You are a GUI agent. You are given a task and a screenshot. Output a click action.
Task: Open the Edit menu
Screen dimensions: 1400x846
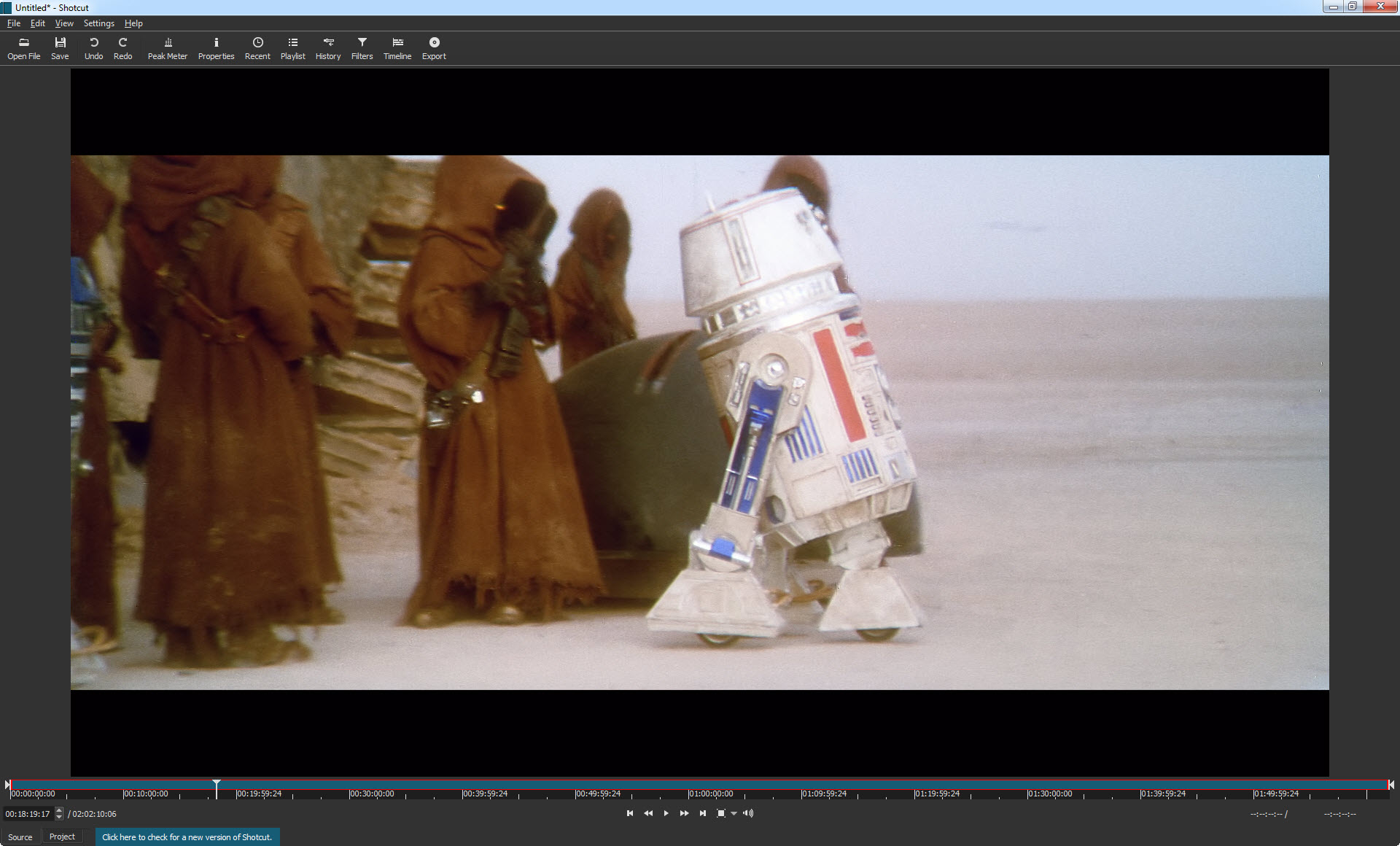pos(38,23)
